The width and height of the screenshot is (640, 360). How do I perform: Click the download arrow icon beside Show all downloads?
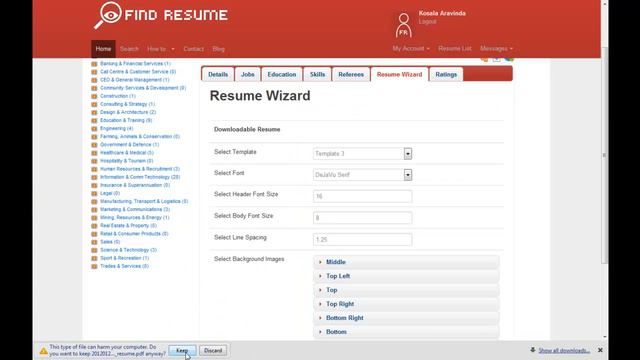click(x=533, y=350)
